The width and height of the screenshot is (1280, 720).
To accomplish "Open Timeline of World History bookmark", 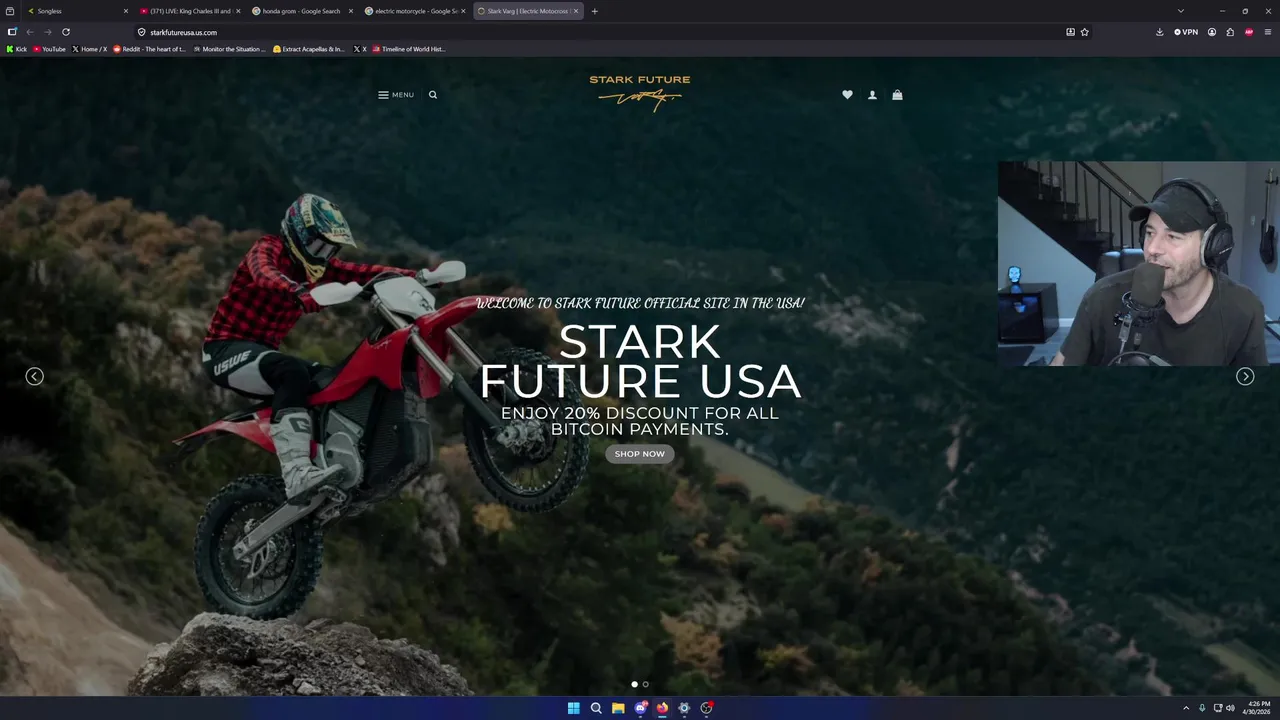I will pos(409,49).
